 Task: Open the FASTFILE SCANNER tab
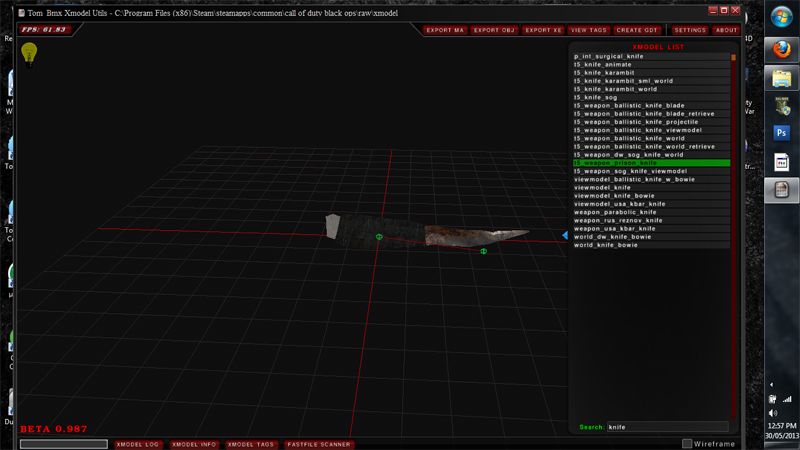tap(319, 444)
